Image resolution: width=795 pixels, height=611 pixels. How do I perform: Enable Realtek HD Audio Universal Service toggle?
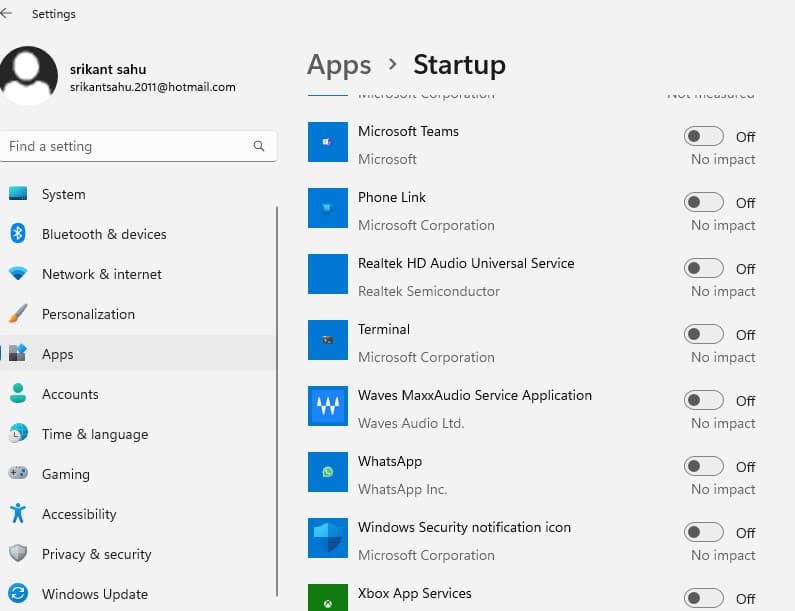703,268
